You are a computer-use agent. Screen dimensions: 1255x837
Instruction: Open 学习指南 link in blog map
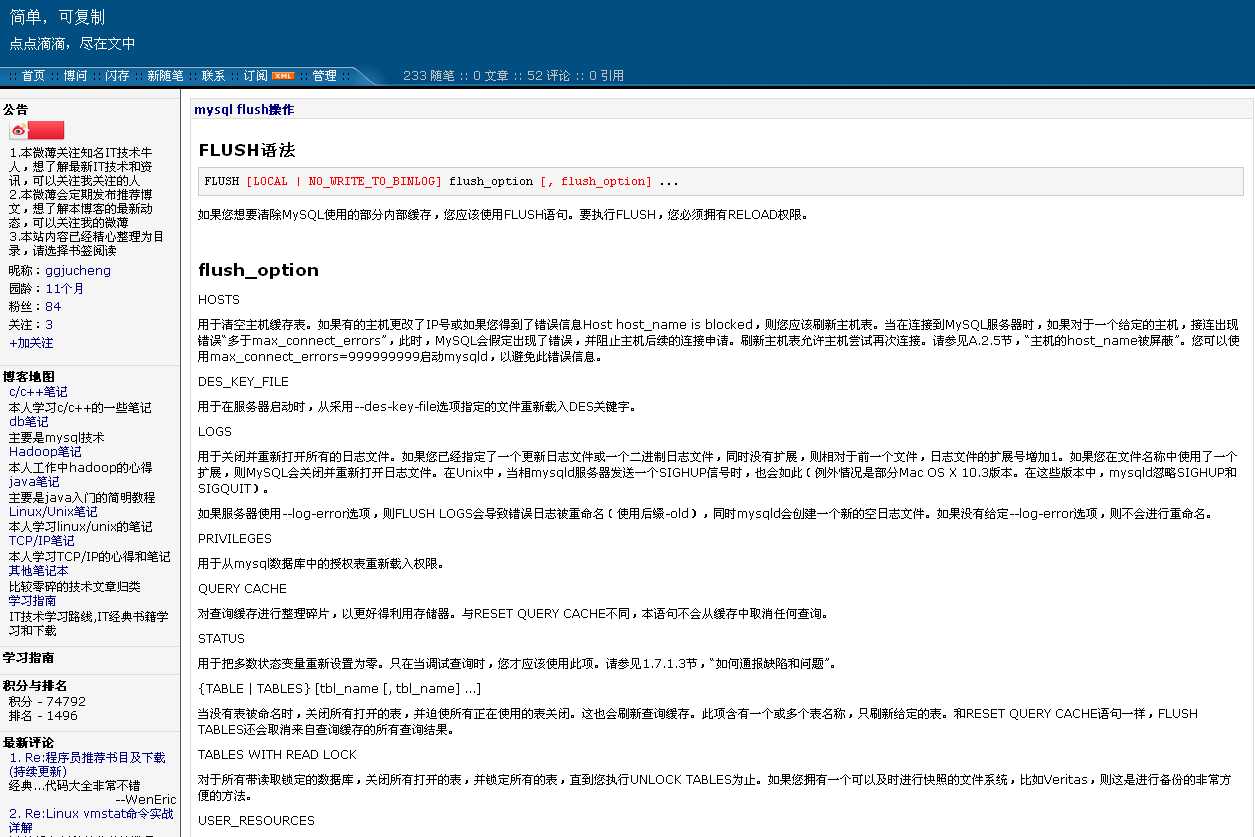coord(33,601)
